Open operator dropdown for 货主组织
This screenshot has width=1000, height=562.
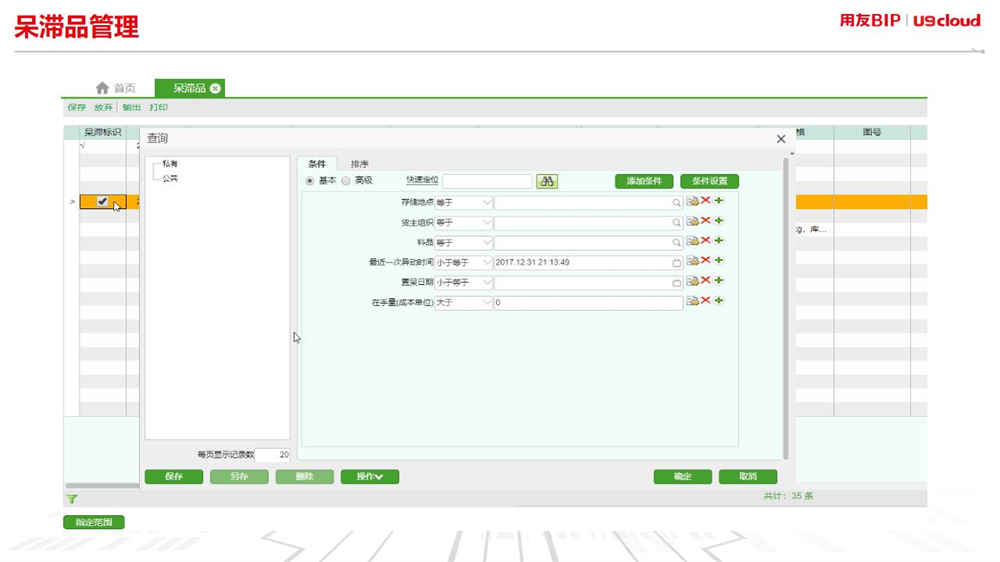[x=487, y=223]
